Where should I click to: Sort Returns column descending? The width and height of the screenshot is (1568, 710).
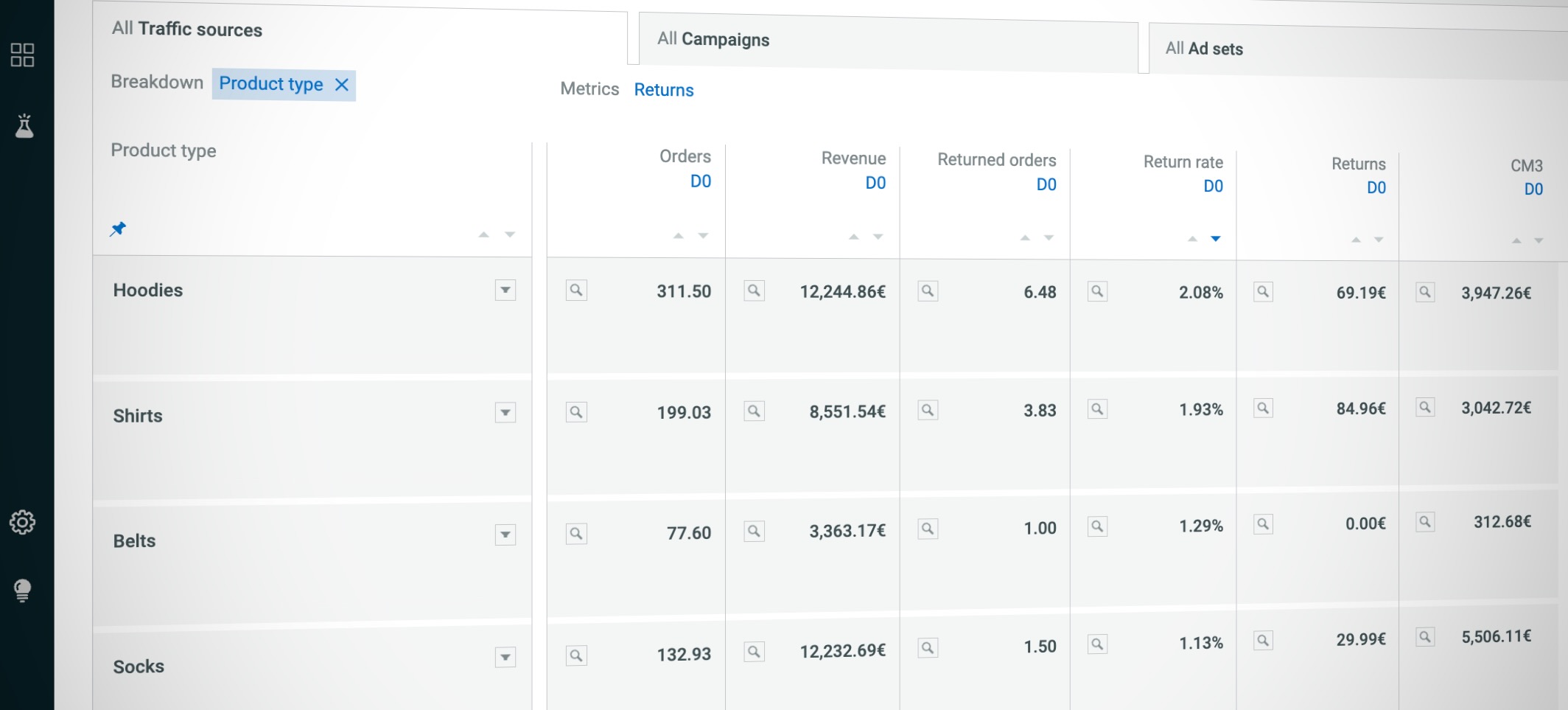pyautogui.click(x=1379, y=240)
